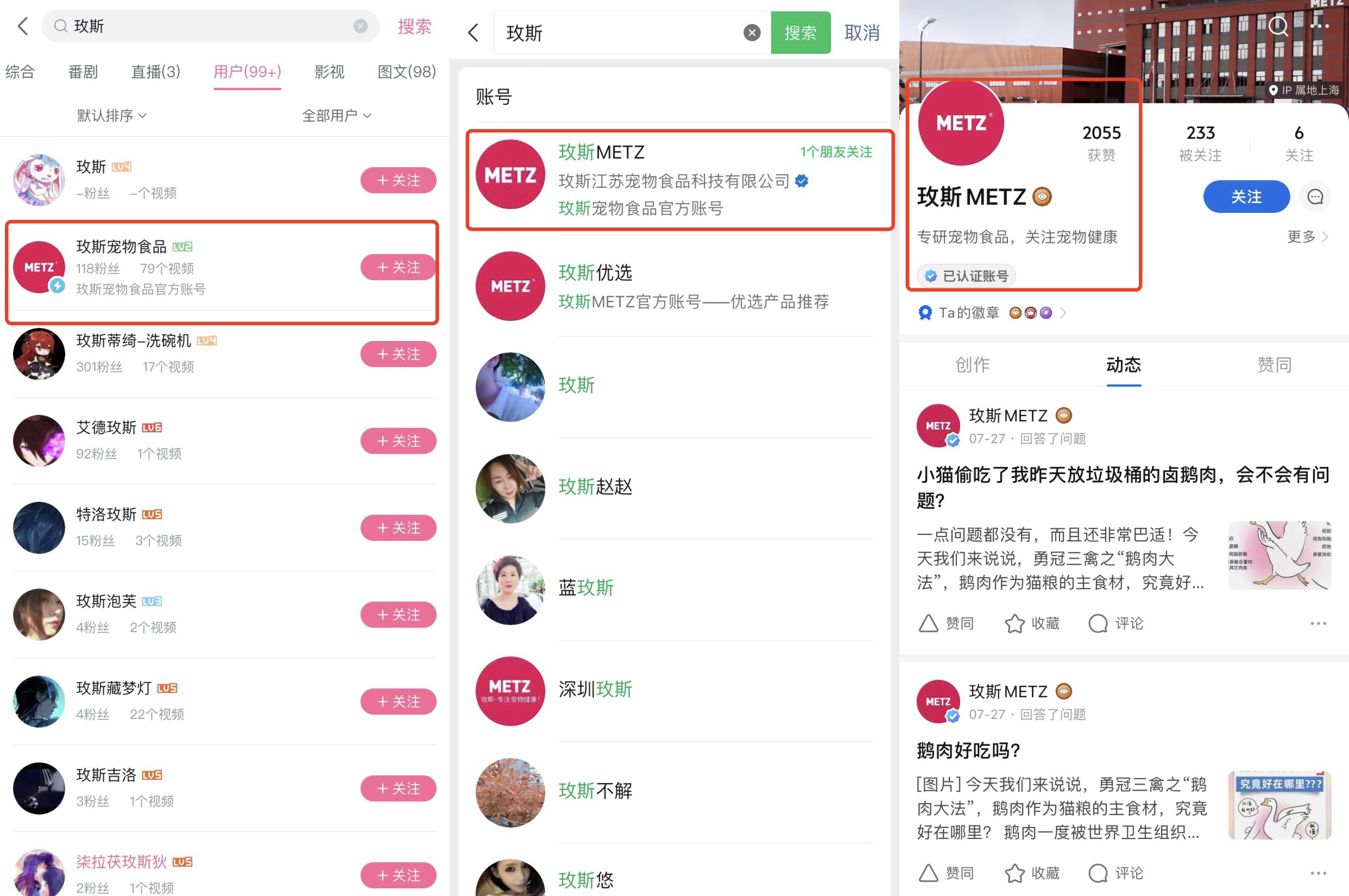Screen dimensions: 1349x896
Task: Open the goose illustration thumbnail
Action: click(1279, 555)
